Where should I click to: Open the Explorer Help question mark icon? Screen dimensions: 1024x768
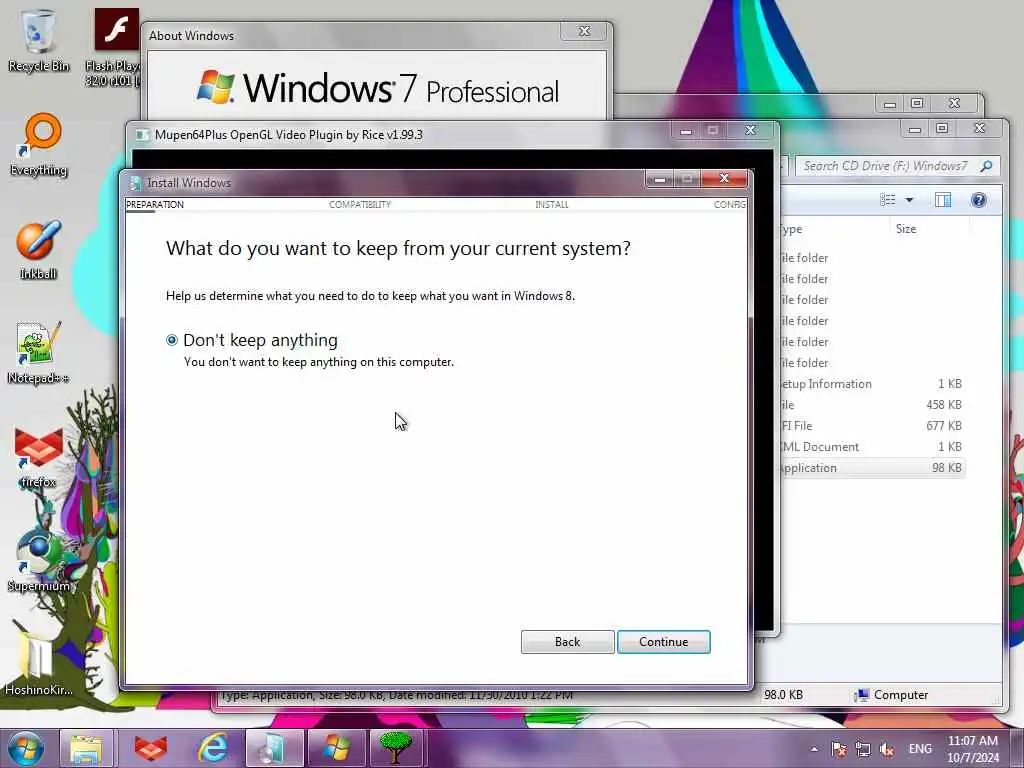pos(978,200)
